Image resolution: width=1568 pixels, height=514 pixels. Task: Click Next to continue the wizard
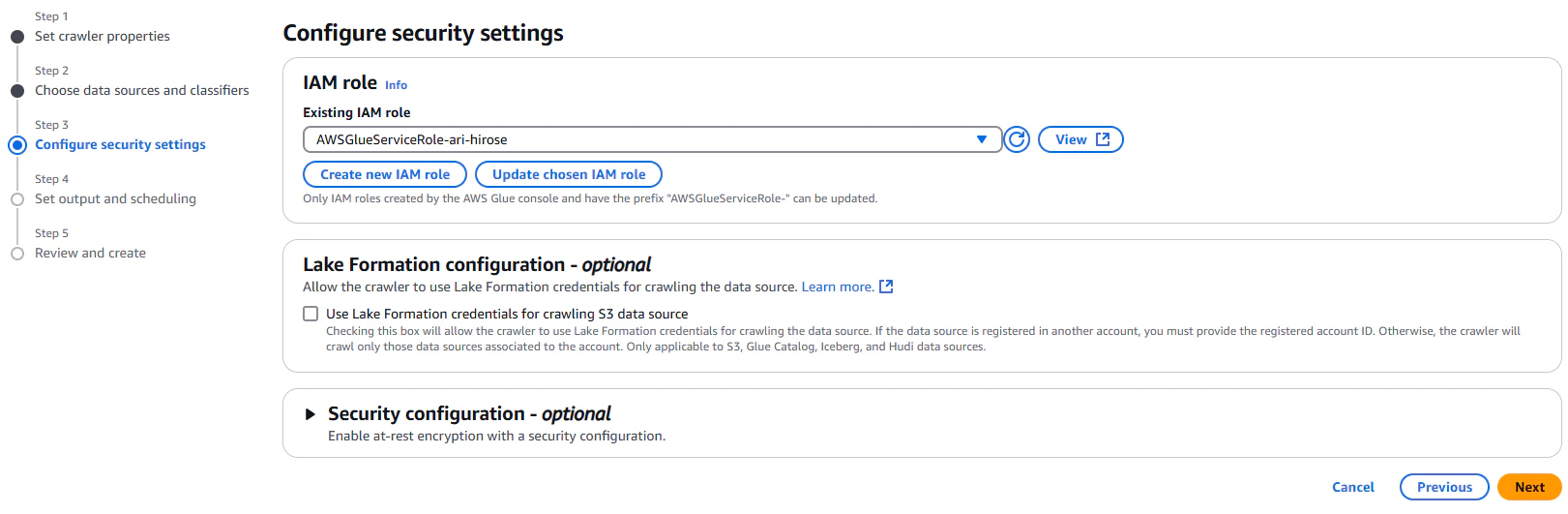click(1529, 487)
